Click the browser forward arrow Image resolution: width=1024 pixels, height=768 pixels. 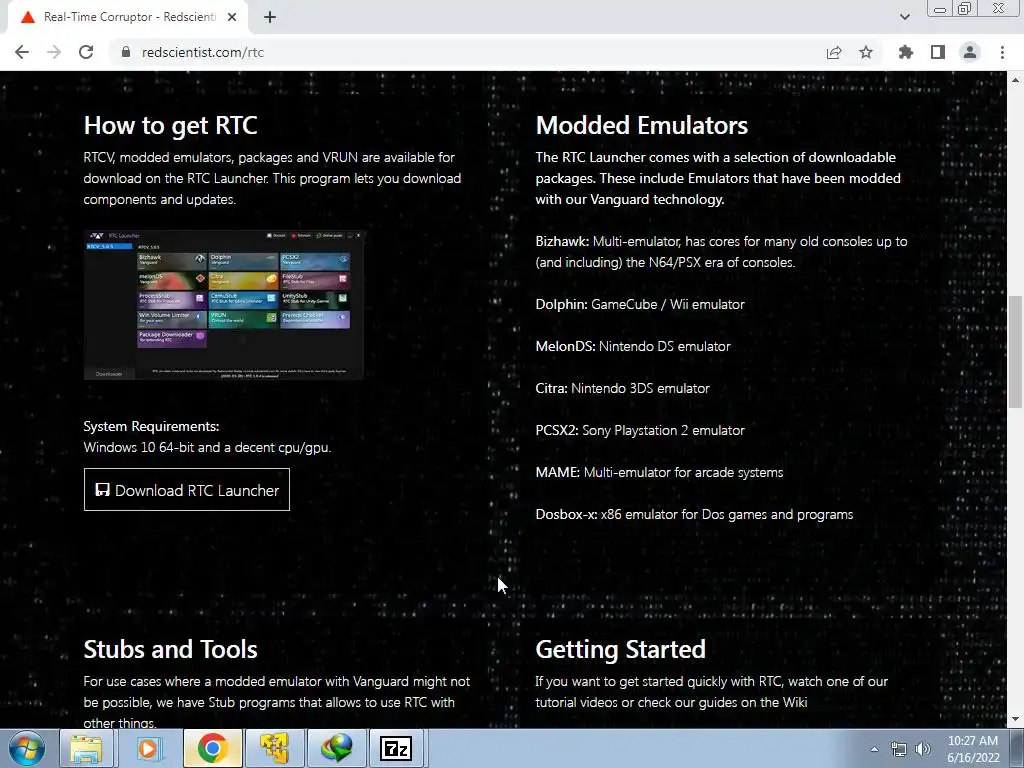(54, 52)
